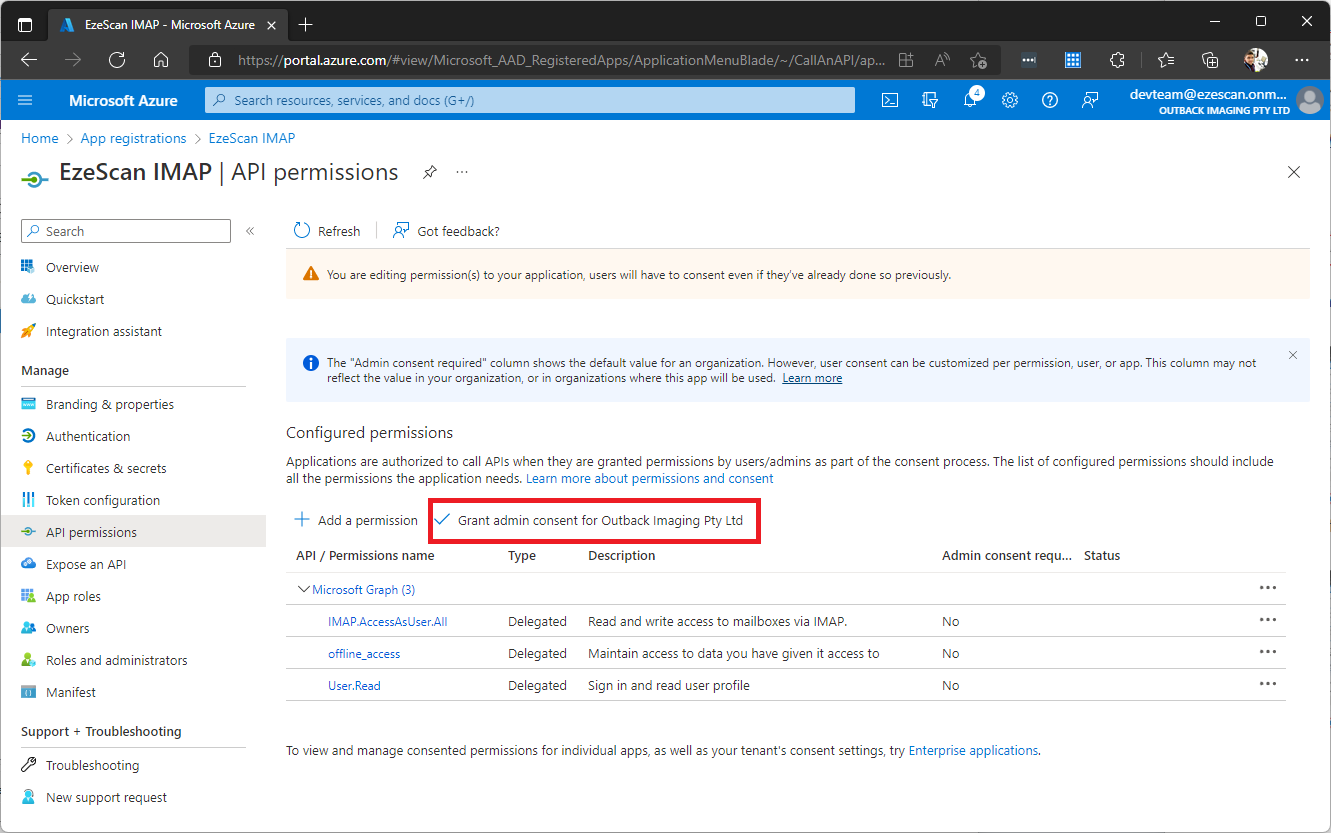Open the notifications bell
This screenshot has height=833, width=1331.
pos(970,100)
